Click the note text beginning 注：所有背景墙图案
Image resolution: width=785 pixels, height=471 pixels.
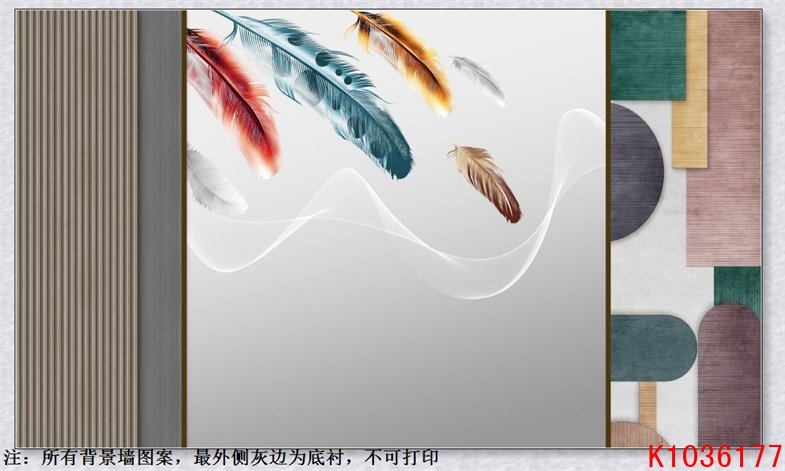point(221,457)
